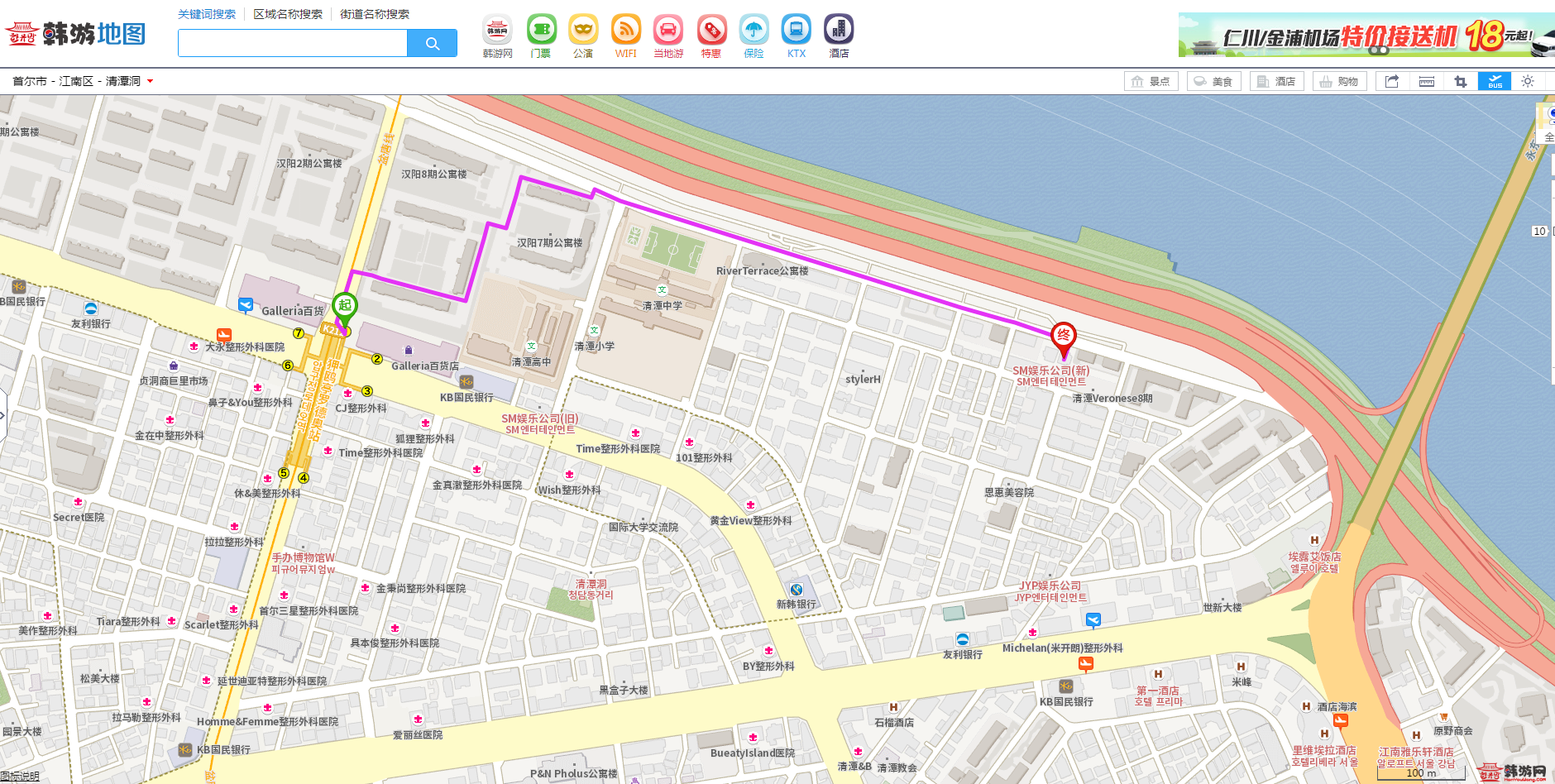Focus the map search input field
Image resolution: width=1555 pixels, height=784 pixels.
293,43
